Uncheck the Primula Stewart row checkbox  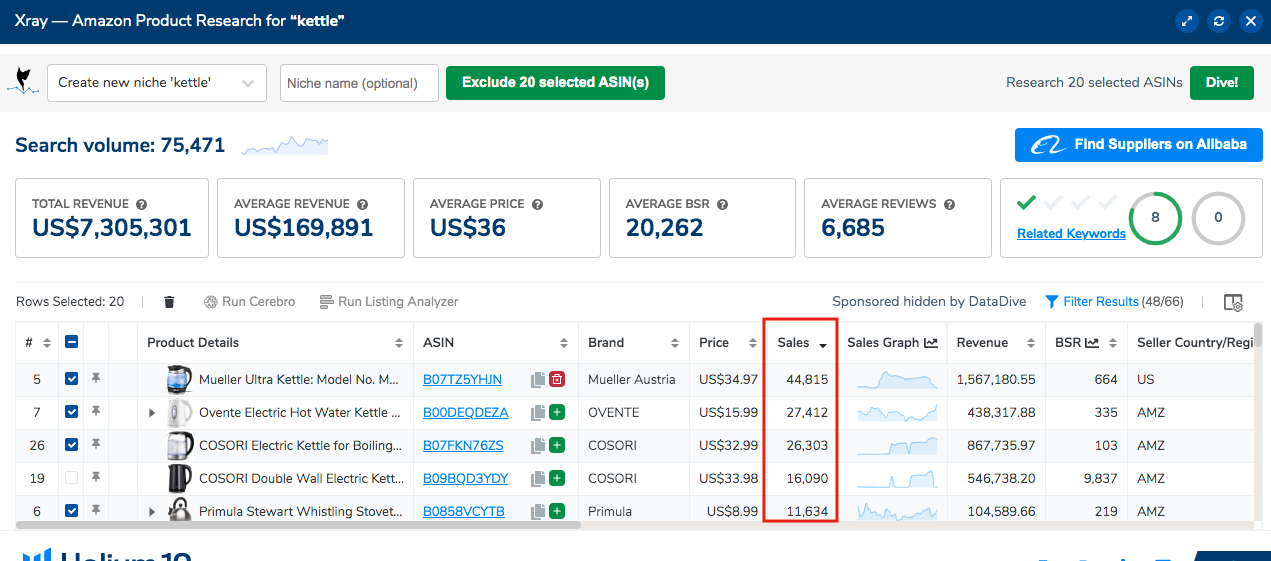[x=71, y=512]
